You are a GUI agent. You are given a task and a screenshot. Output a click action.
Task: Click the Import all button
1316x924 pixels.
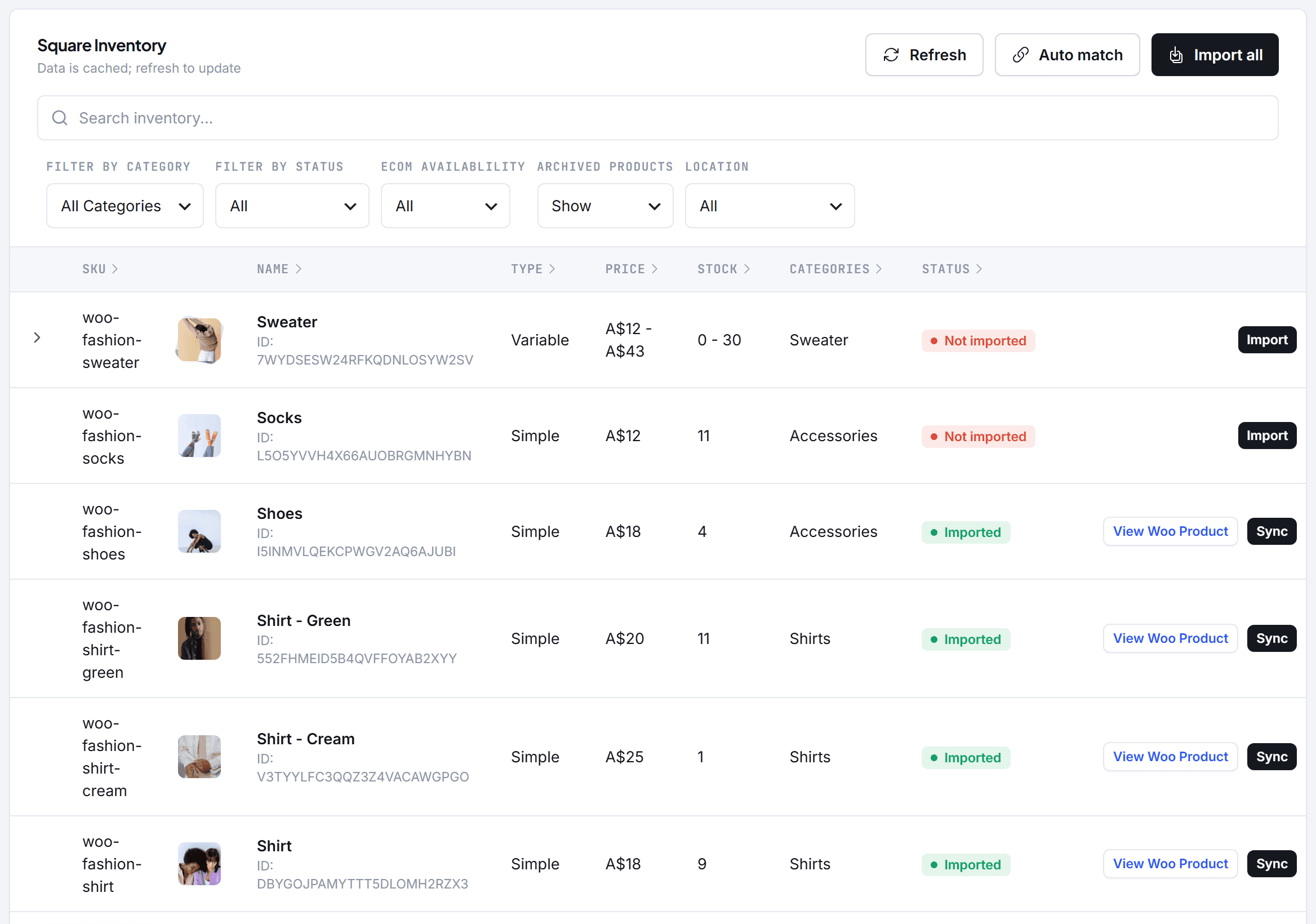tap(1215, 55)
